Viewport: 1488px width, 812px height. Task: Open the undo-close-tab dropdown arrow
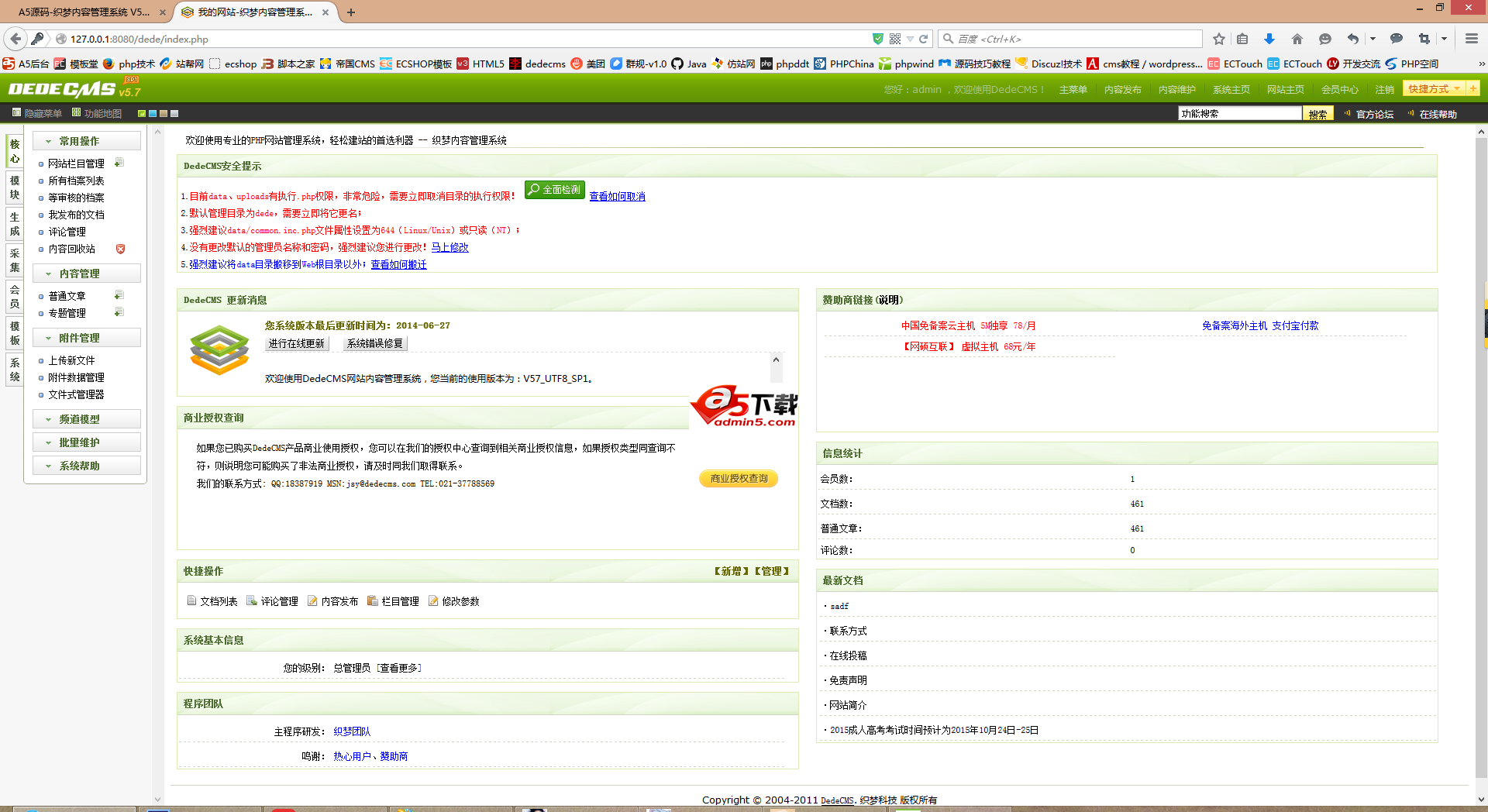pos(1373,39)
